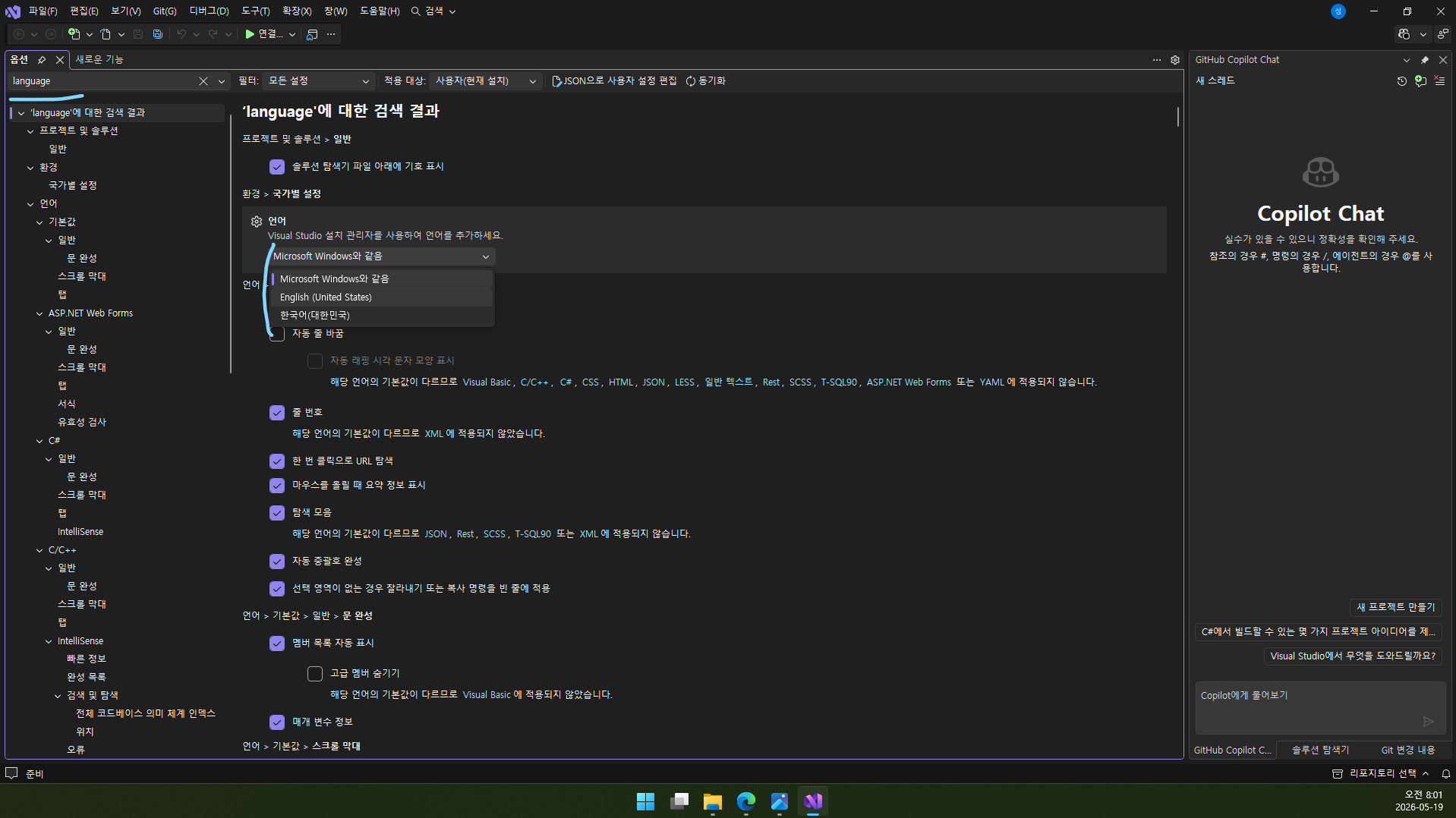Toggle the 자동 줄 바꿈 checkbox
Screen dimensions: 1456x818
[x=277, y=334]
